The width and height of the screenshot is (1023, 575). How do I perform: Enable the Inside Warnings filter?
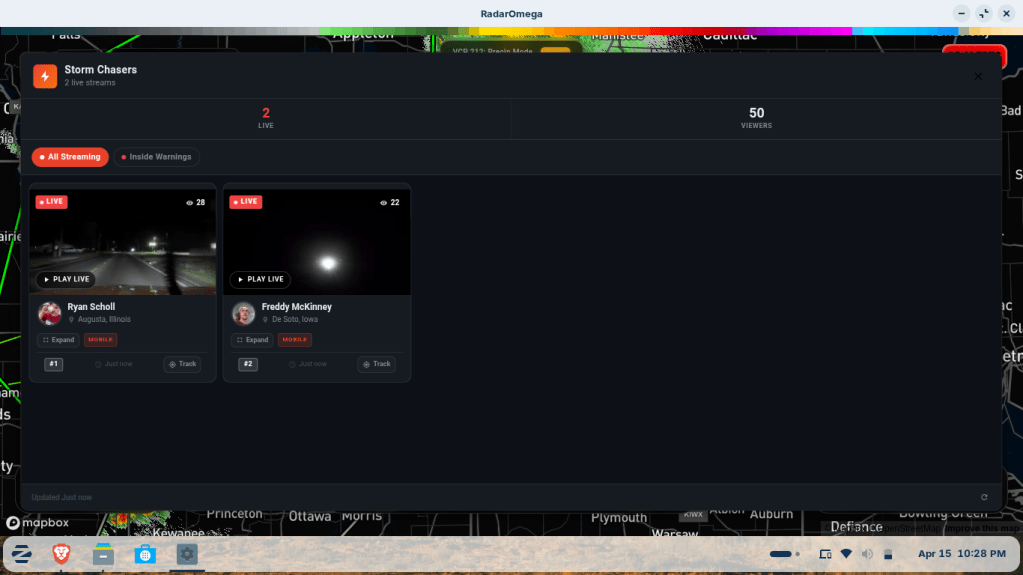click(x=156, y=157)
